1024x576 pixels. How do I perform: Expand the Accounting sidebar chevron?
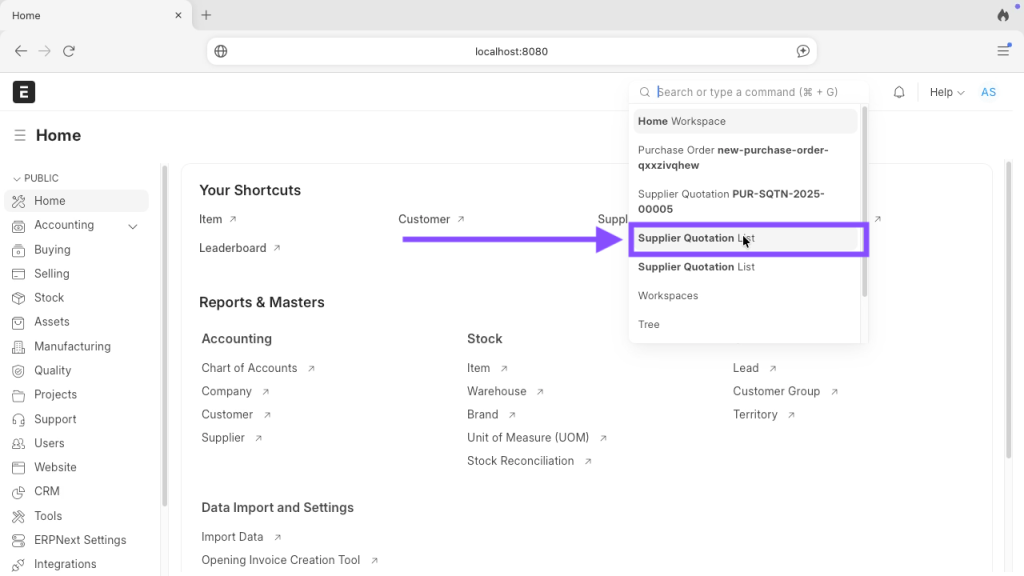(x=133, y=226)
